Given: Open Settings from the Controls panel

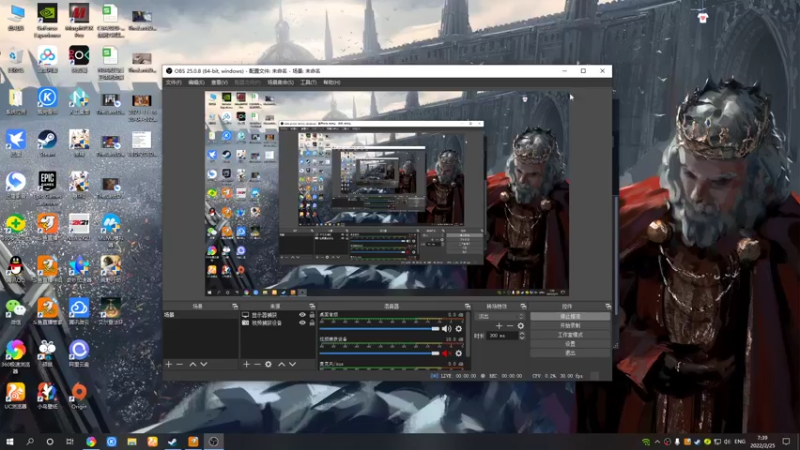Looking at the screenshot, I should pyautogui.click(x=570, y=344).
